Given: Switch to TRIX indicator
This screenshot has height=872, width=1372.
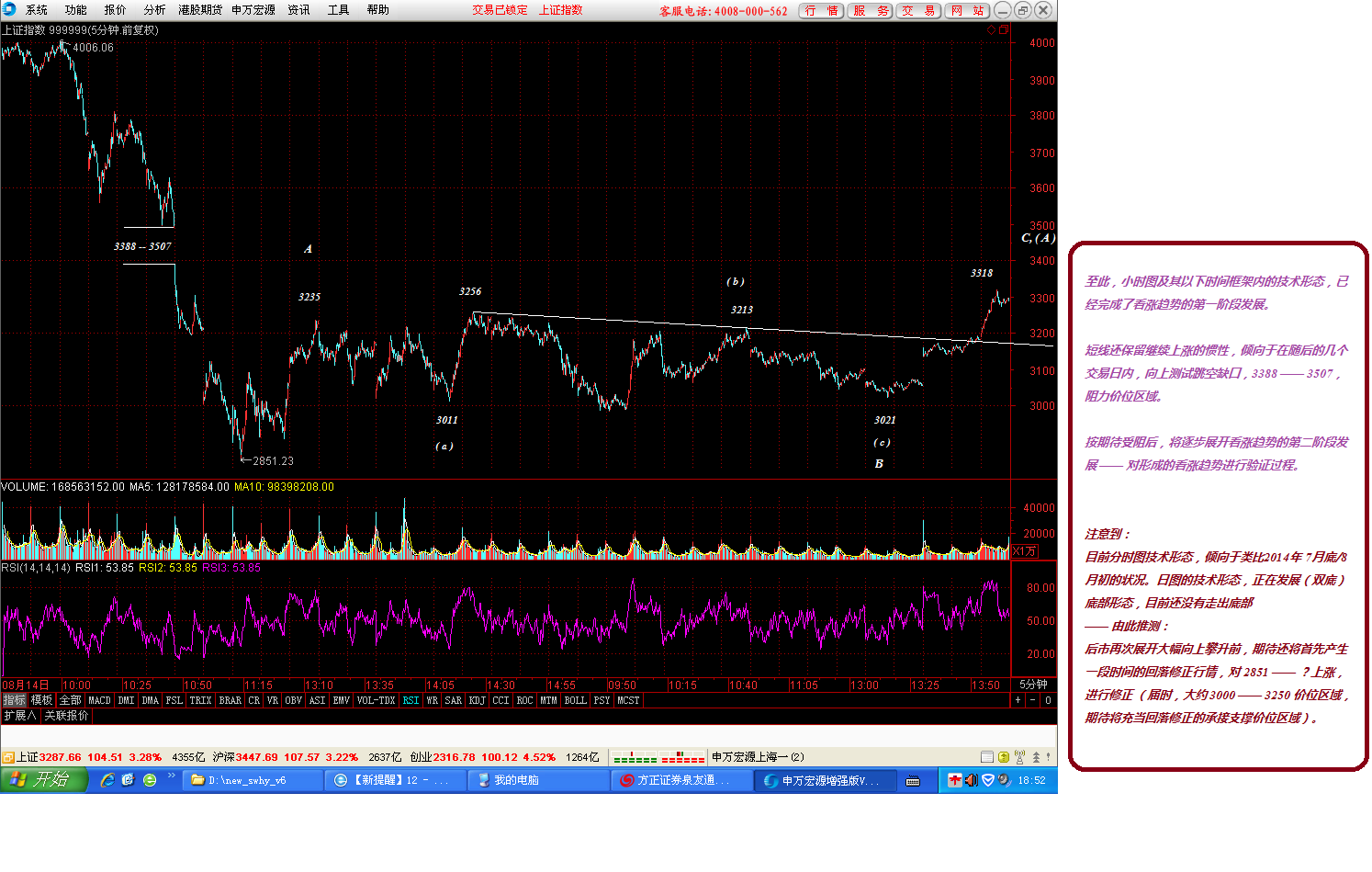Looking at the screenshot, I should tap(200, 700).
